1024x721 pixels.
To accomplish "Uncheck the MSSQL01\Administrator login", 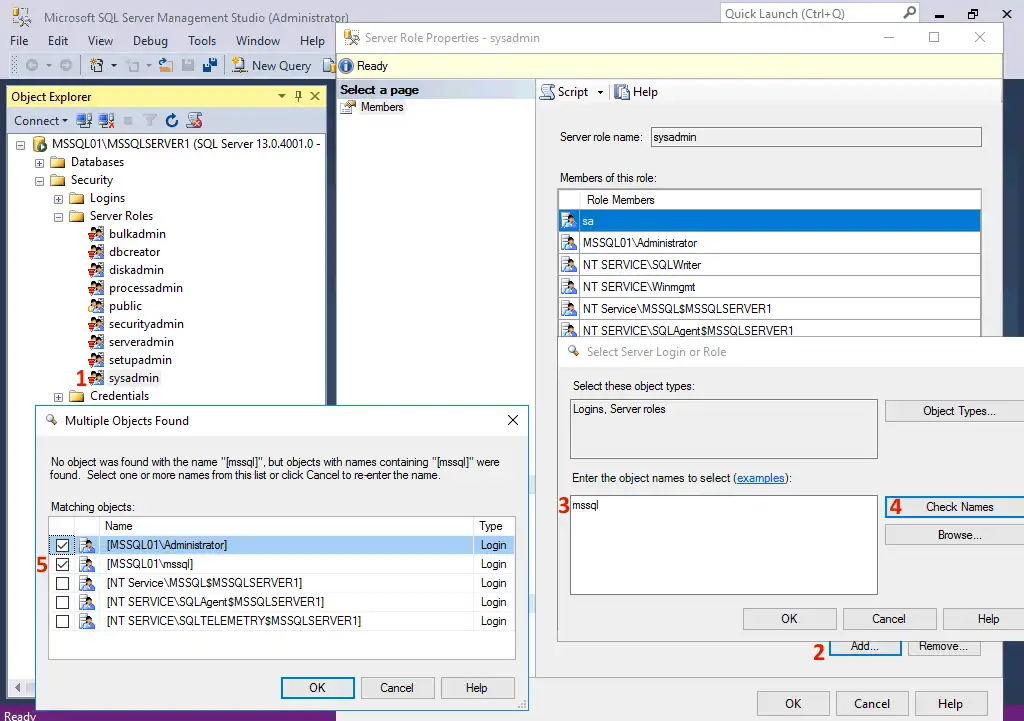I will (x=62, y=545).
